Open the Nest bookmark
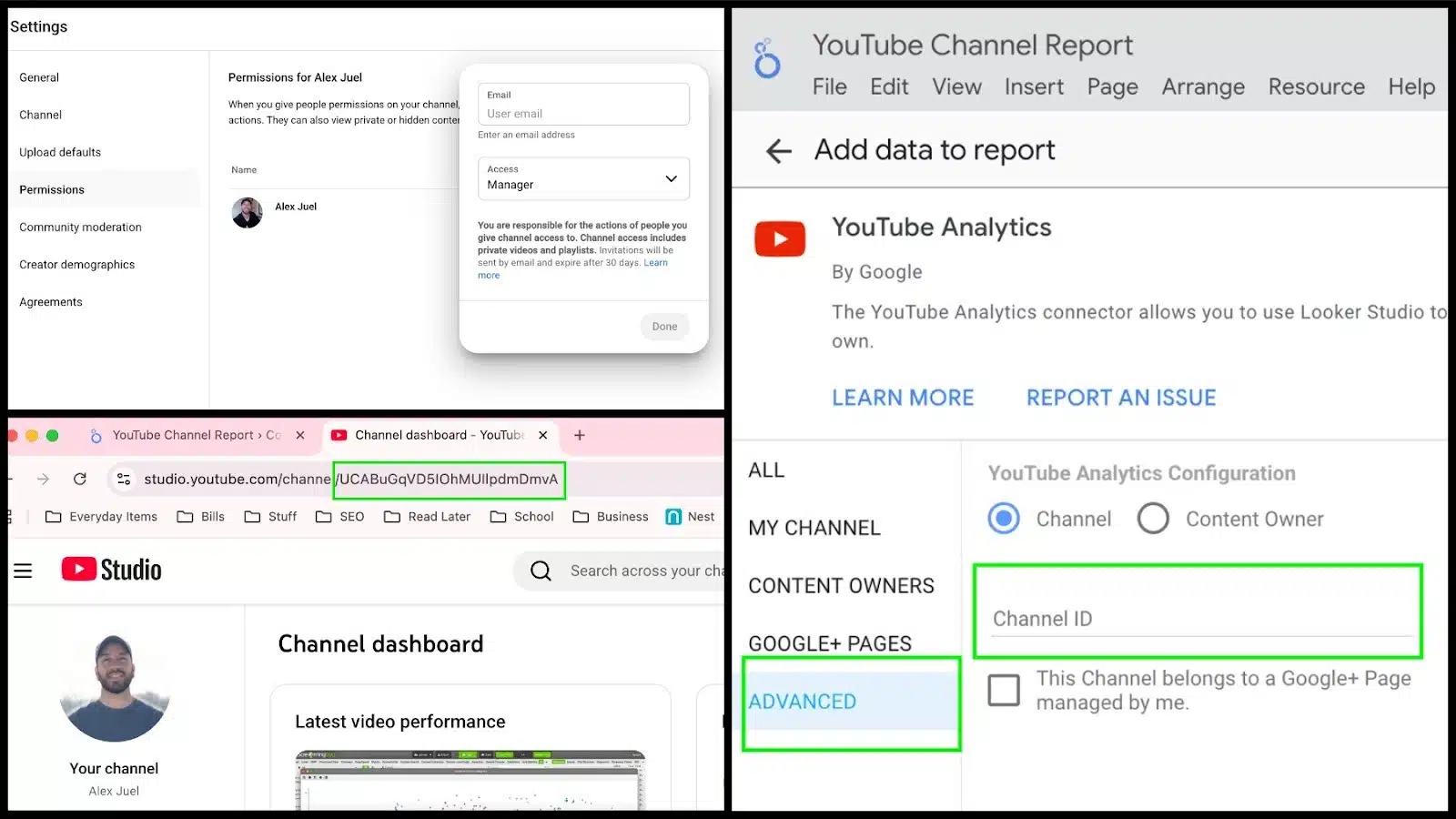This screenshot has height=819, width=1456. (690, 517)
